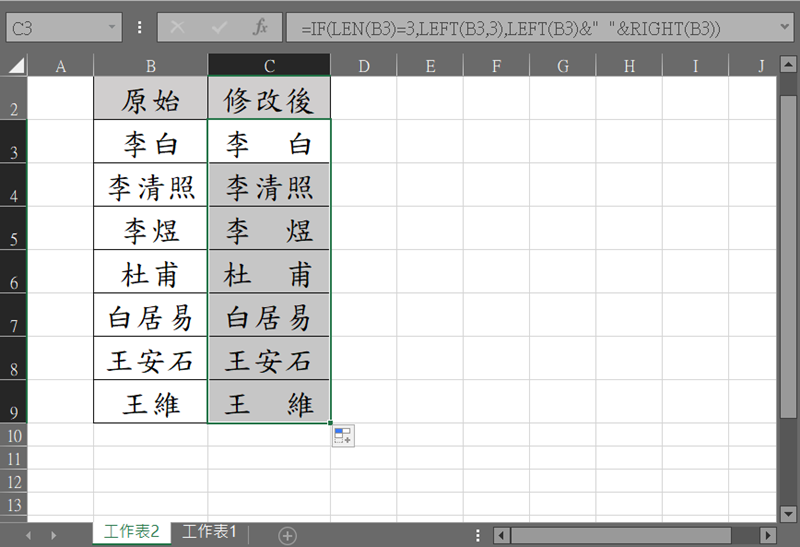The height and width of the screenshot is (547, 800).
Task: Select column G header
Action: (x=563, y=66)
